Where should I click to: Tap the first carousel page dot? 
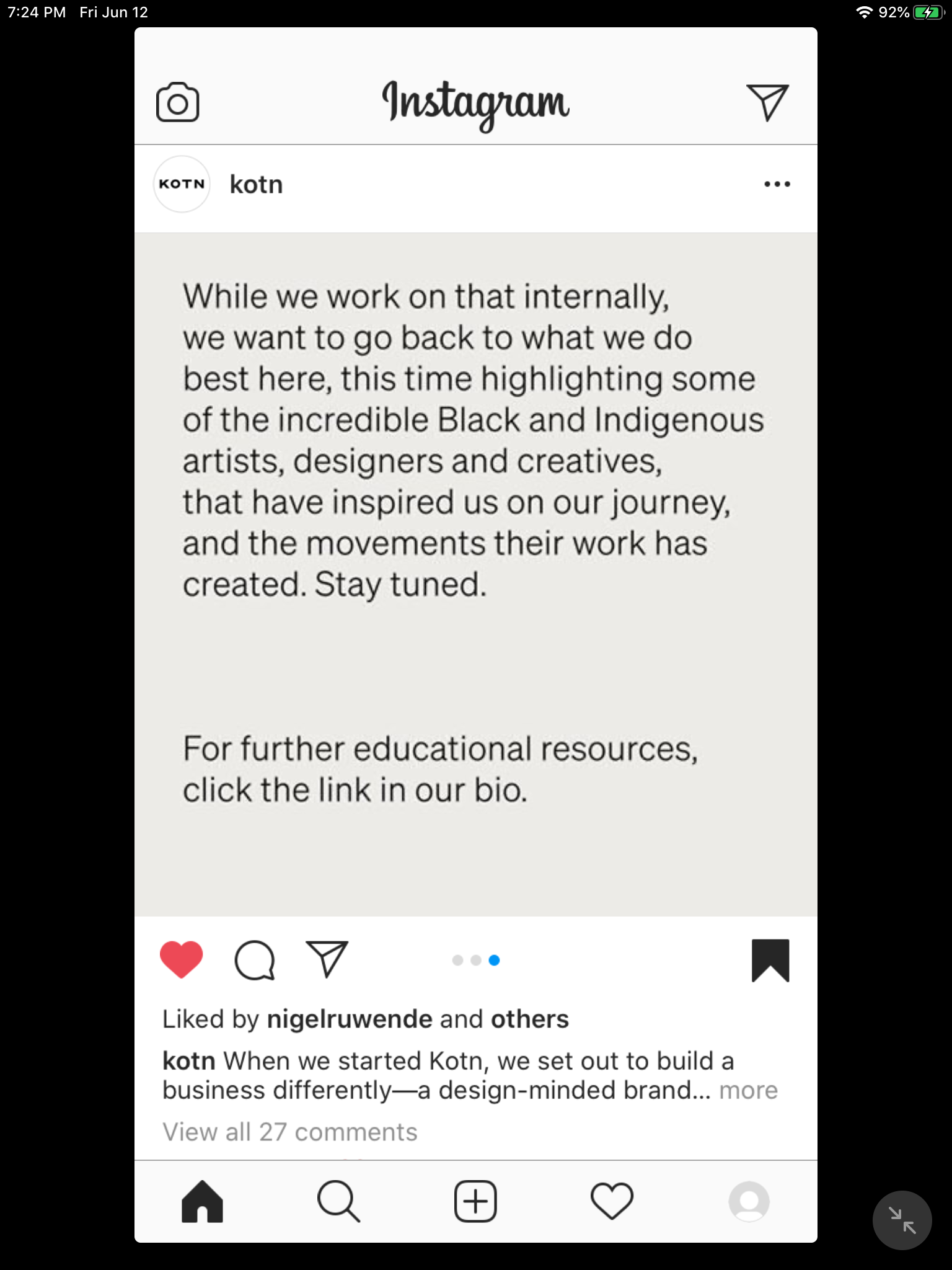click(x=458, y=961)
